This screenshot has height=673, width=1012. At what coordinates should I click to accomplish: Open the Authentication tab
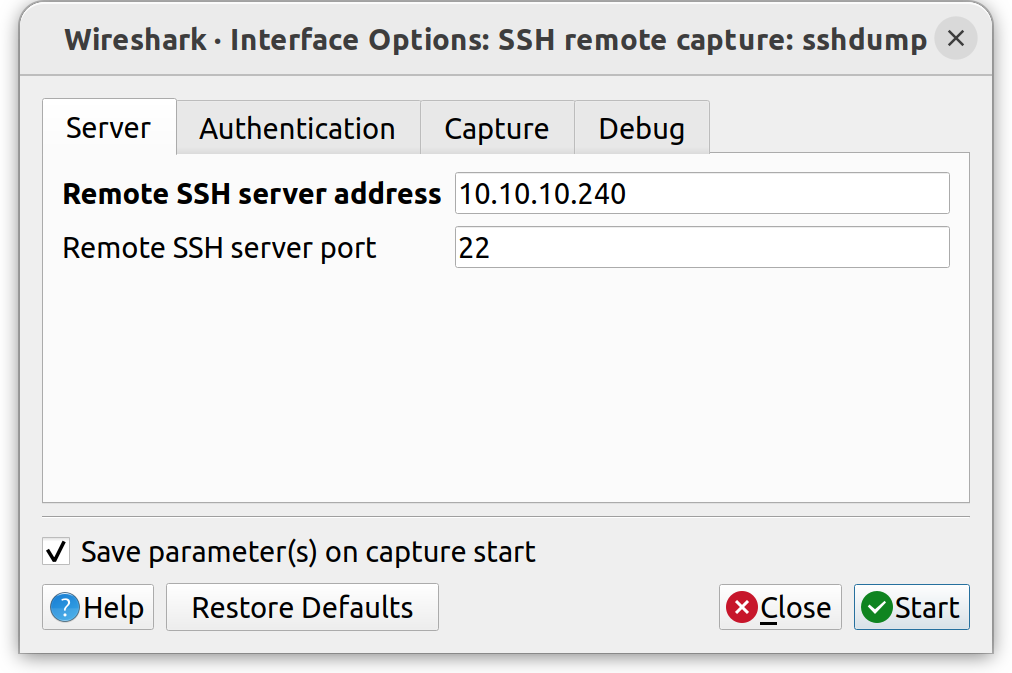pos(297,129)
